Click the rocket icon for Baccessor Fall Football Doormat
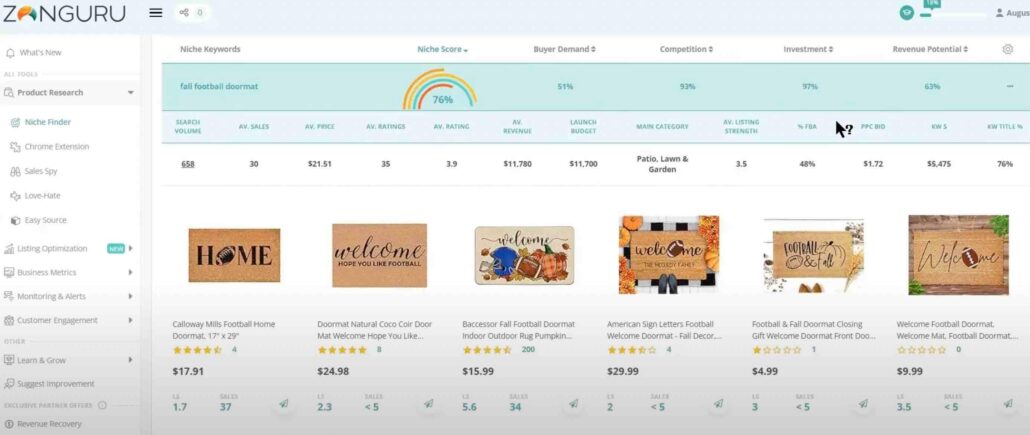This screenshot has width=1030, height=435. tap(573, 403)
